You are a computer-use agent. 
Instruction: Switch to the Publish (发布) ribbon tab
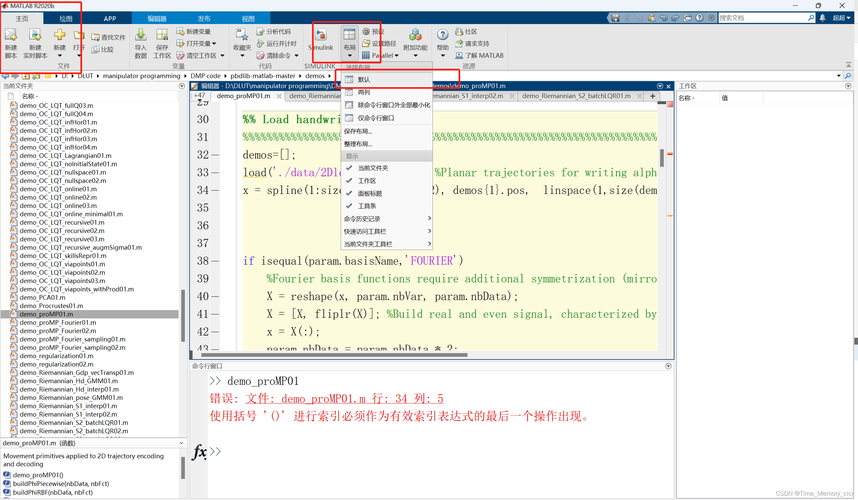(x=204, y=18)
